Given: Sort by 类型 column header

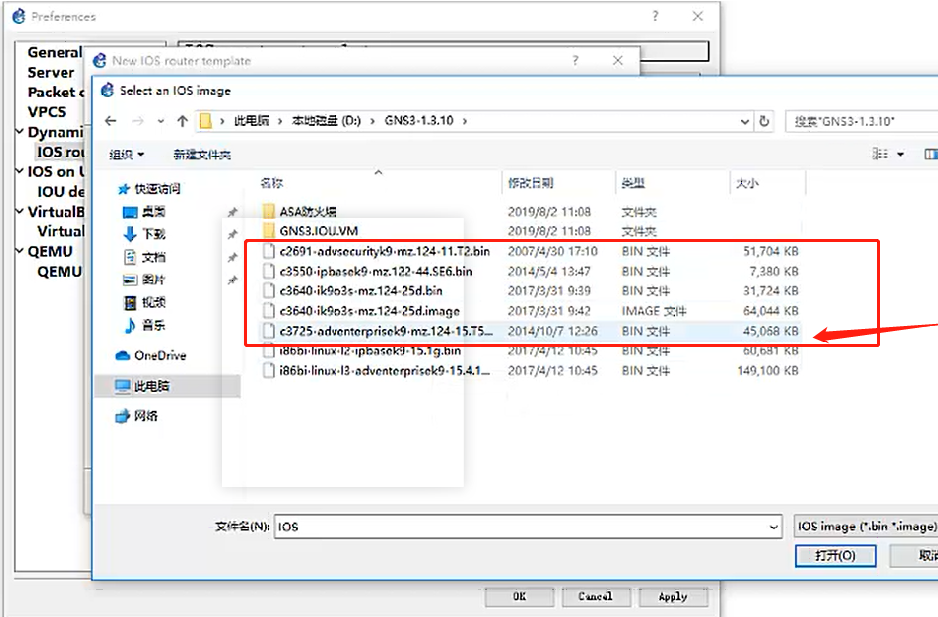Looking at the screenshot, I should coord(633,183).
